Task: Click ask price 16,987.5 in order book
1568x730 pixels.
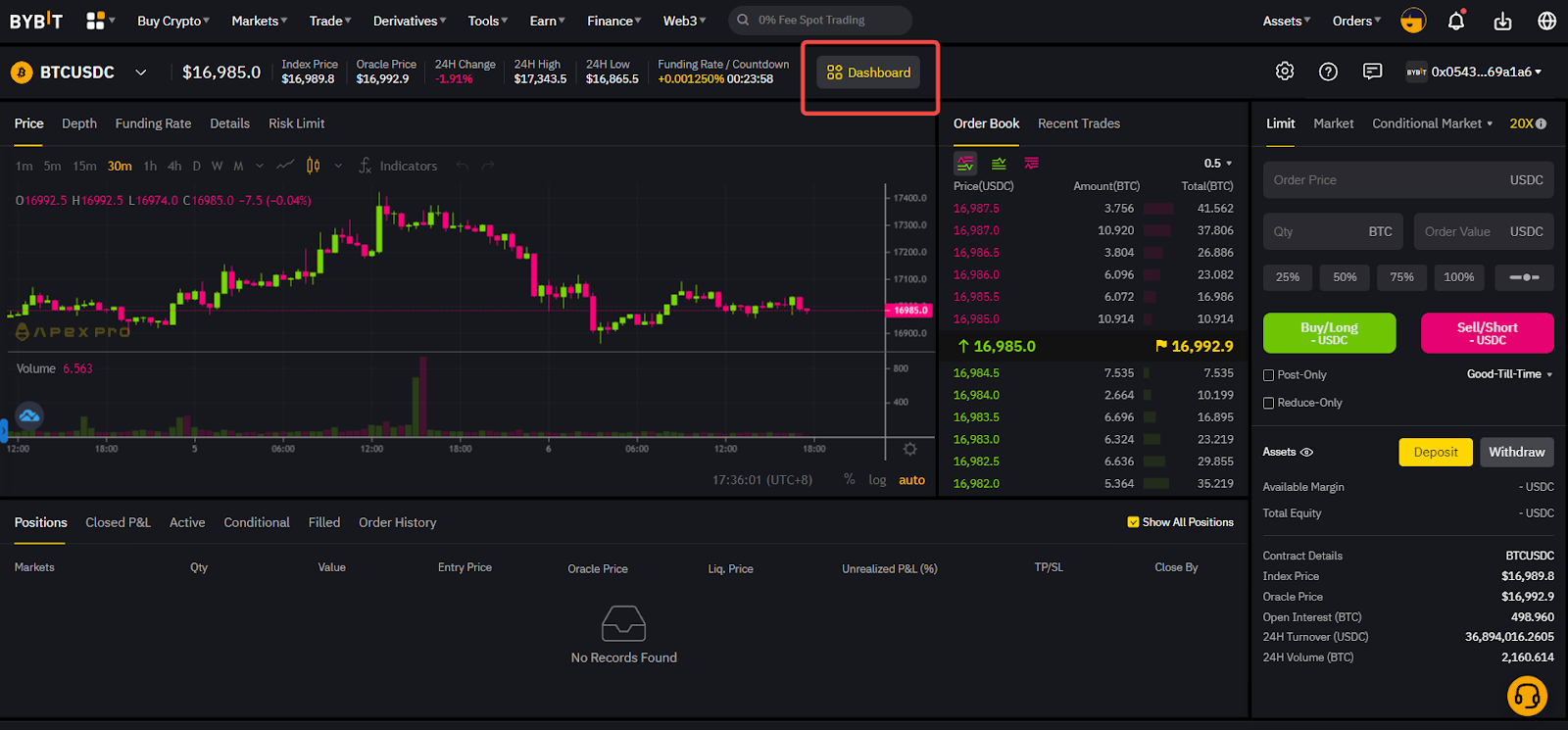Action: click(976, 209)
